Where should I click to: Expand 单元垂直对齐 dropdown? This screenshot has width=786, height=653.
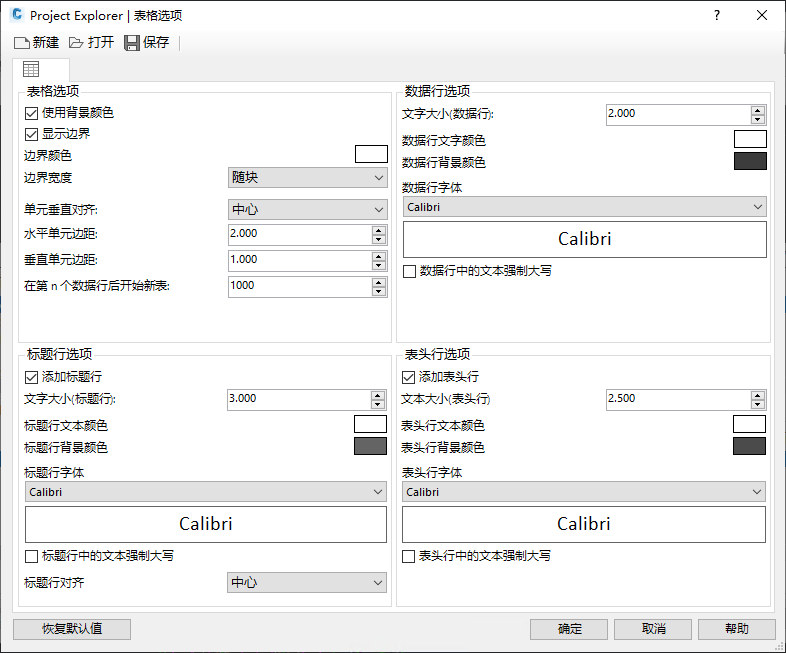point(307,210)
